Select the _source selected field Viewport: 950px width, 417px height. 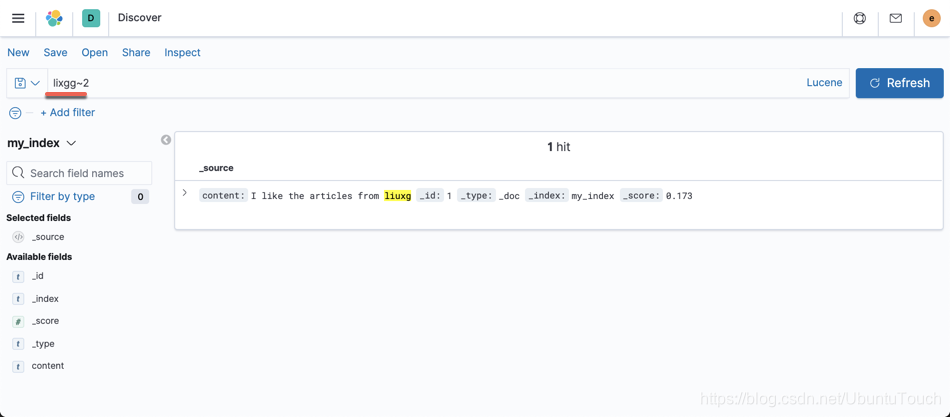pyautogui.click(x=48, y=237)
